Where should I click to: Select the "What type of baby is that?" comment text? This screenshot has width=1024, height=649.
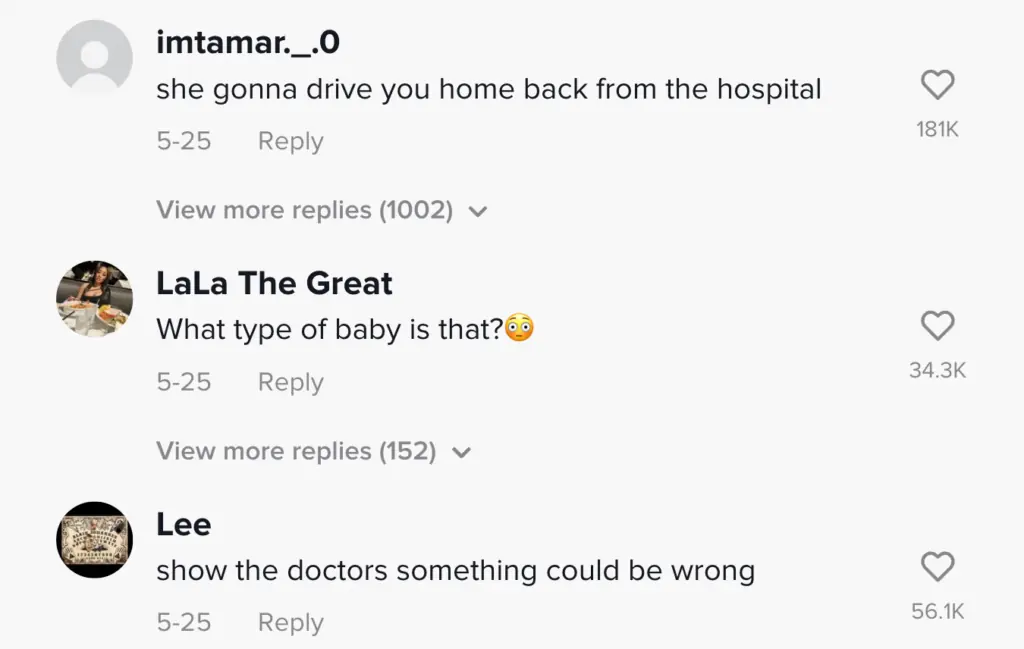pyautogui.click(x=329, y=329)
